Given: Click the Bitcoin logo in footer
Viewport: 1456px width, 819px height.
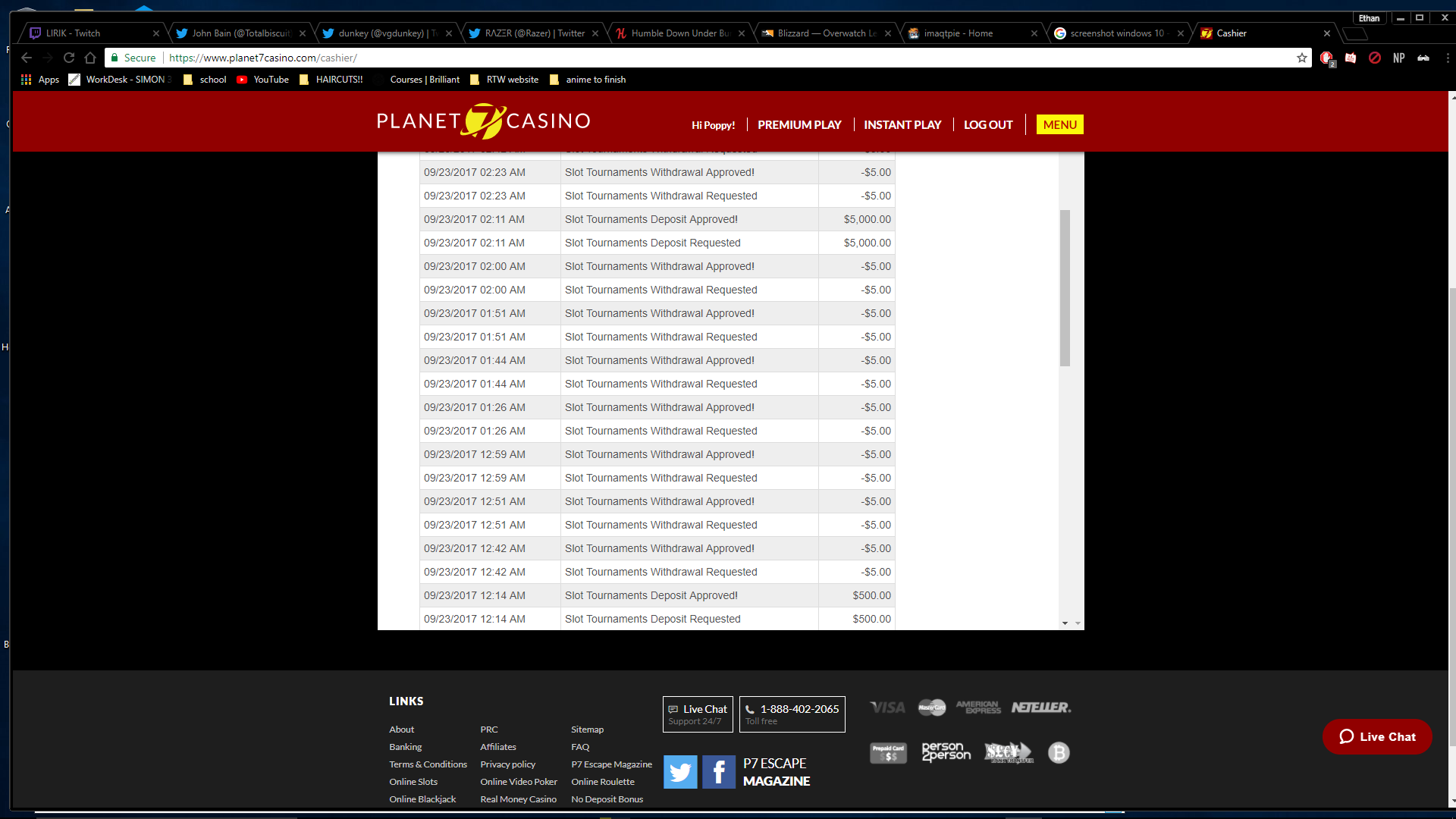Looking at the screenshot, I should click(x=1059, y=752).
